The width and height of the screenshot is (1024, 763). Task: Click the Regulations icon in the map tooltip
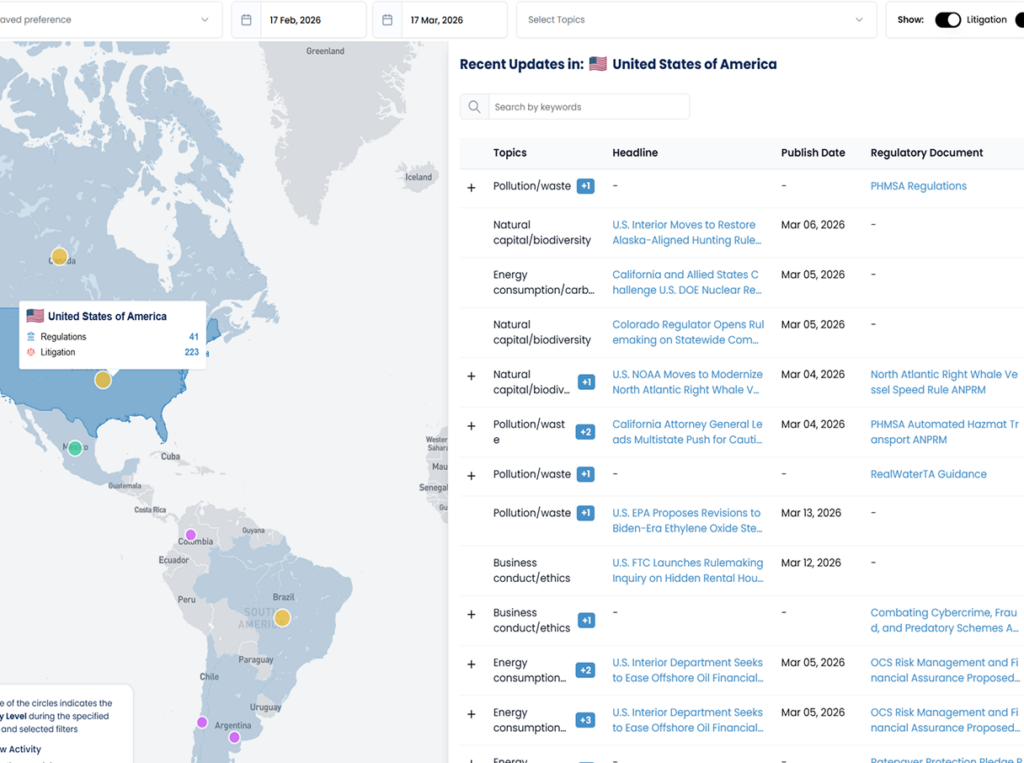click(x=31, y=337)
